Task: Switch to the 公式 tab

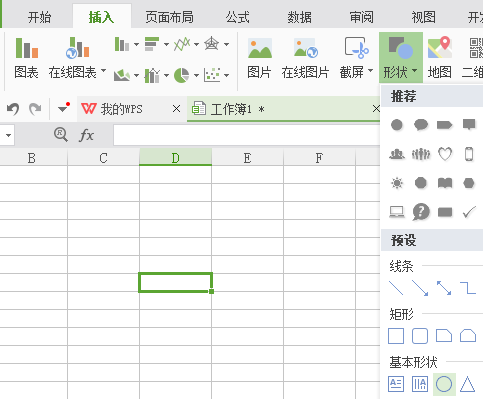Action: [x=237, y=17]
